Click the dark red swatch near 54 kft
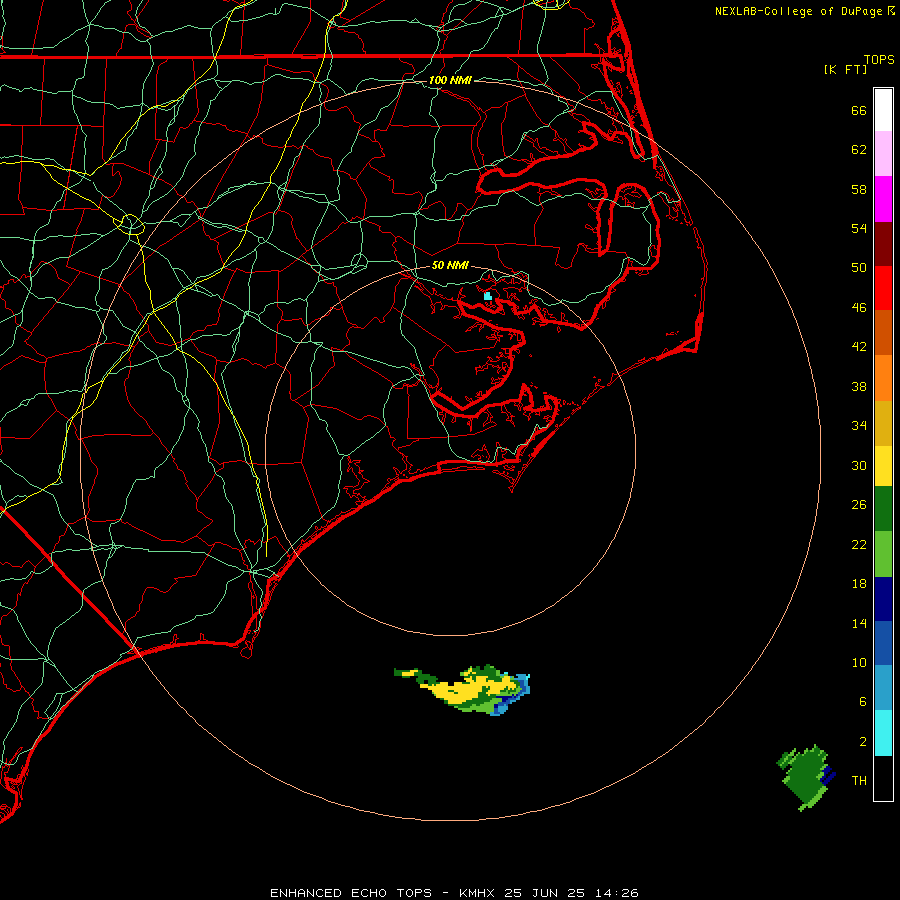This screenshot has width=900, height=900. (x=883, y=243)
